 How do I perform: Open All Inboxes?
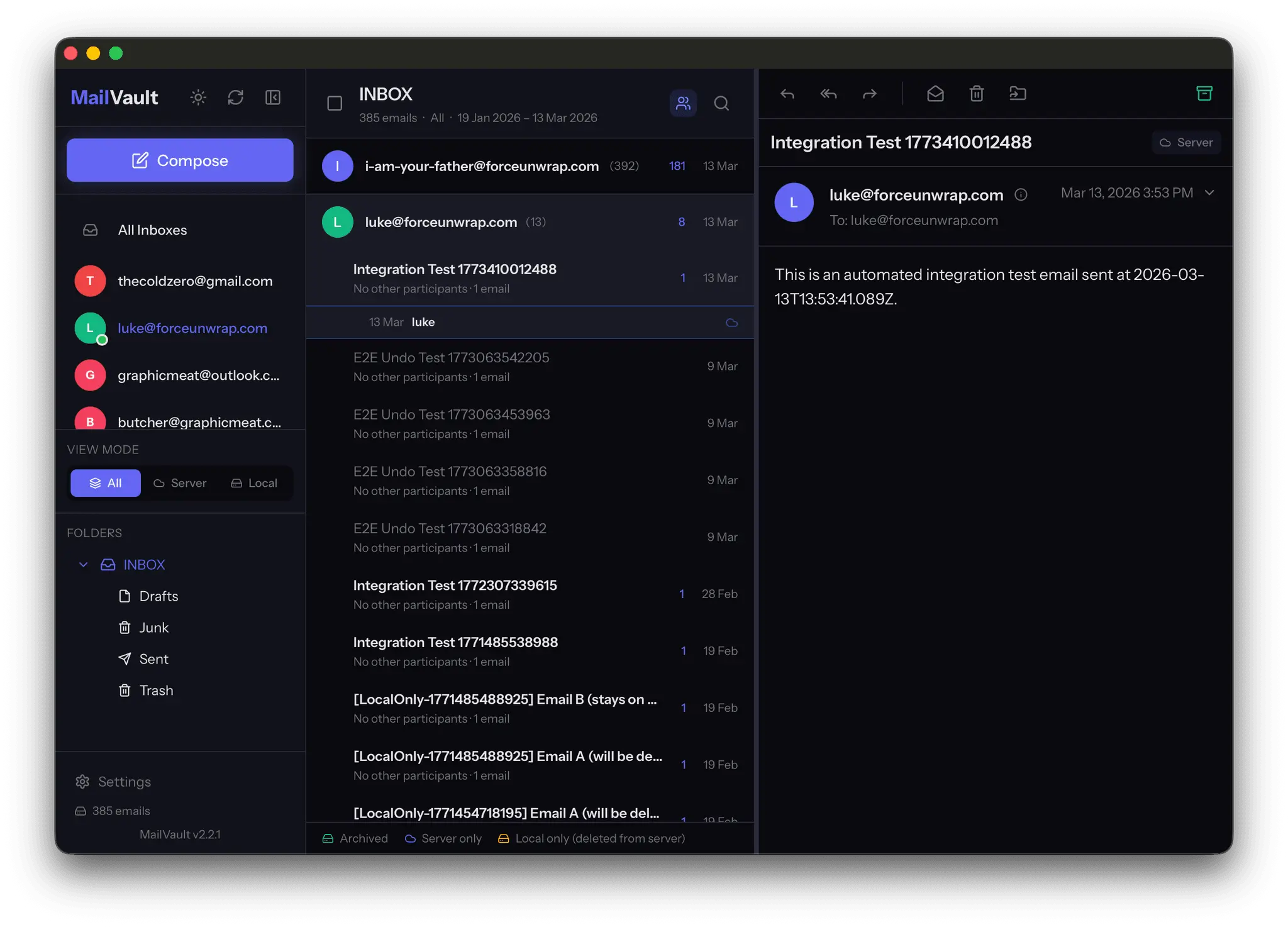tap(180, 230)
